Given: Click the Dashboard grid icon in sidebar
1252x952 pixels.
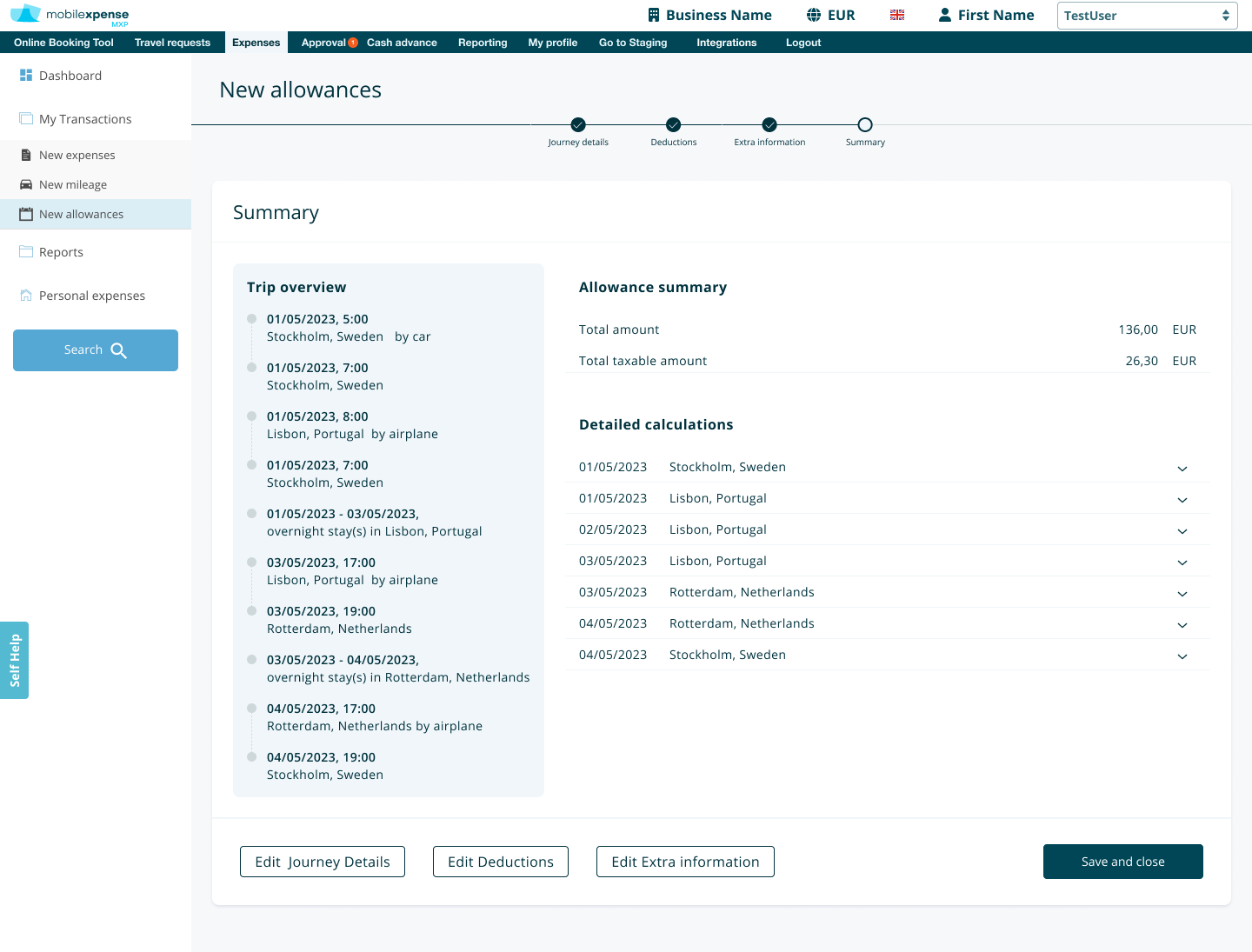Looking at the screenshot, I should point(26,76).
